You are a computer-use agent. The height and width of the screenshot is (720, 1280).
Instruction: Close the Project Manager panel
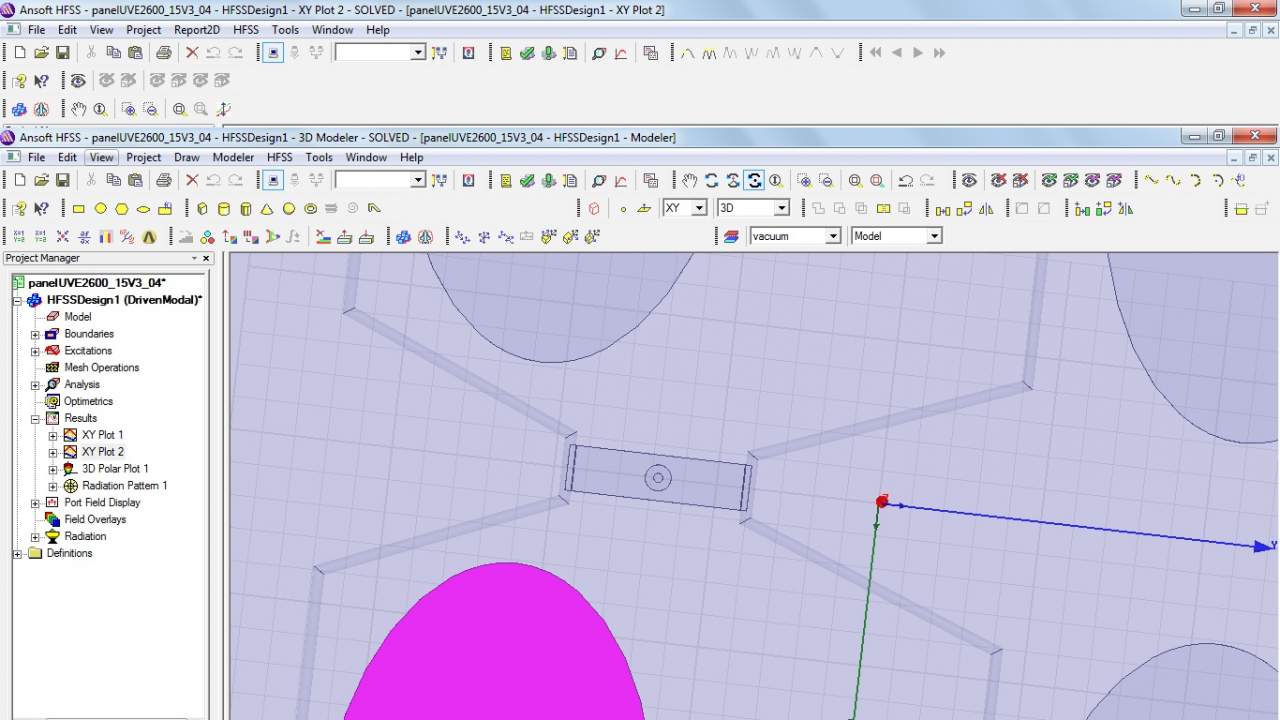click(207, 258)
